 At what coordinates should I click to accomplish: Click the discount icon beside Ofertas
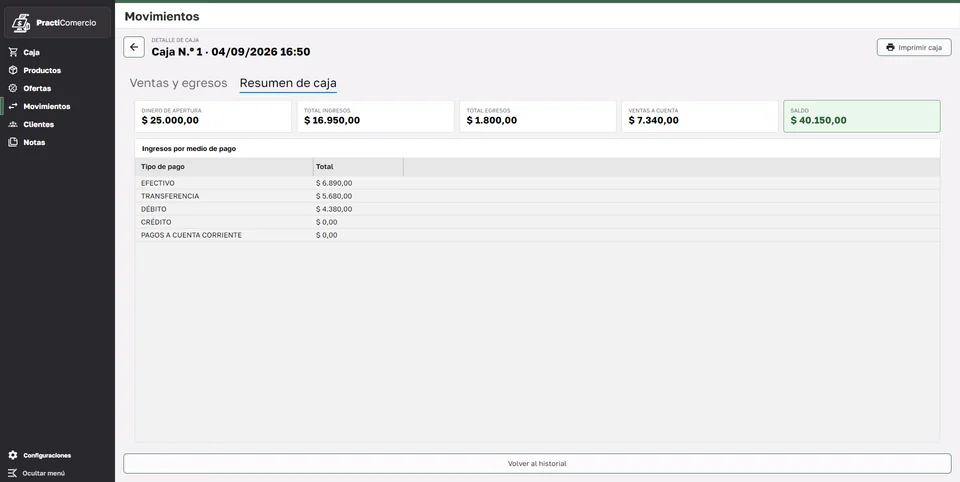pos(13,88)
